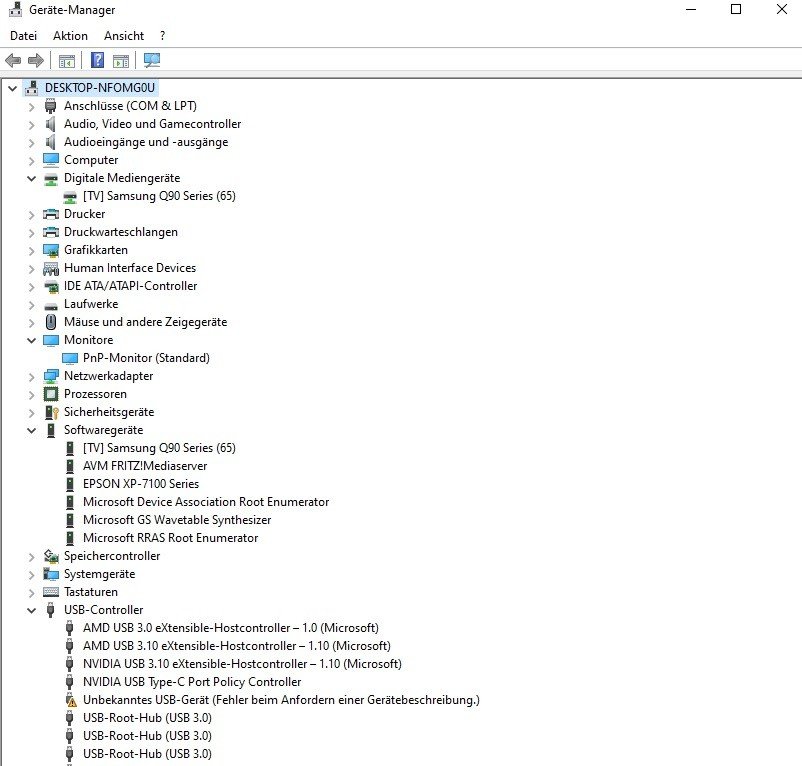The height and width of the screenshot is (766, 802).
Task: Click the IDE ATA/ATAPI-Controller icon
Action: click(x=51, y=286)
